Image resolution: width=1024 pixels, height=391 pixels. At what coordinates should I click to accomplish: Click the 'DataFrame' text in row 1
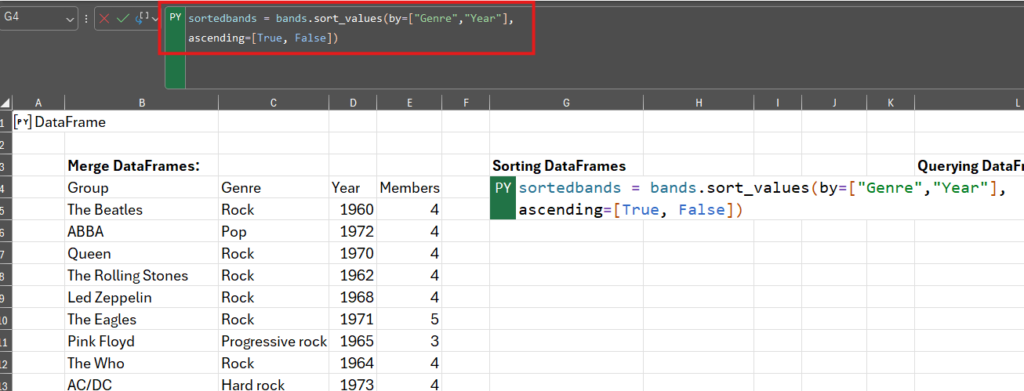[x=70, y=122]
